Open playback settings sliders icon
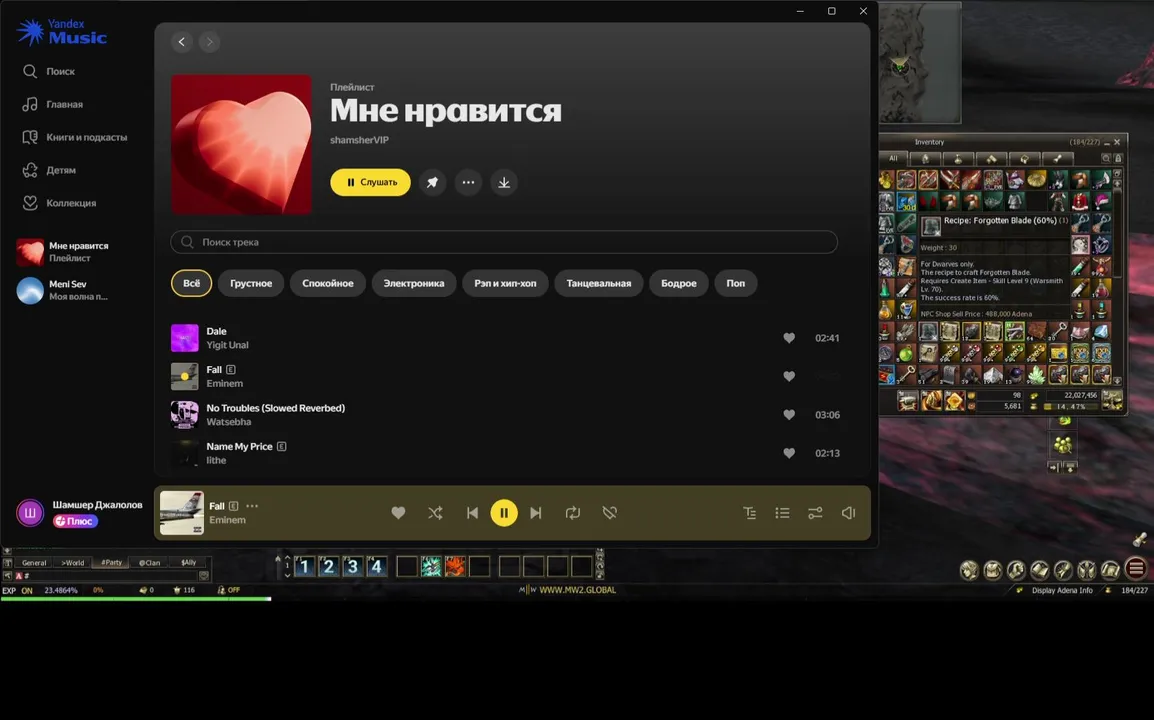This screenshot has width=1154, height=720. coord(815,513)
